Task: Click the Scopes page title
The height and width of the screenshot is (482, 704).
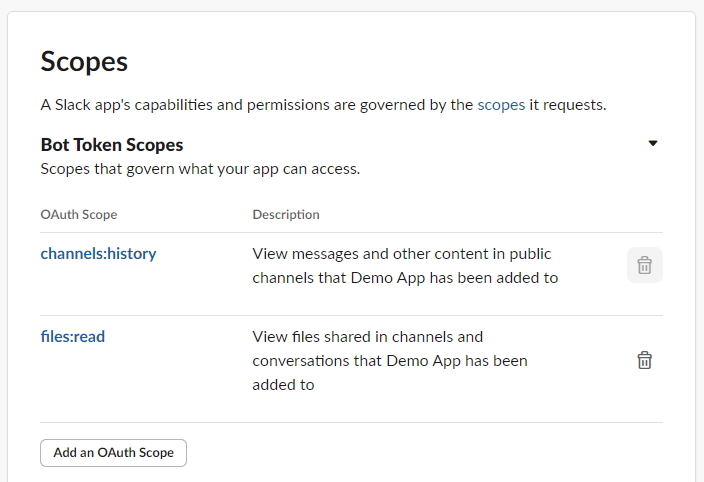Action: pos(84,61)
